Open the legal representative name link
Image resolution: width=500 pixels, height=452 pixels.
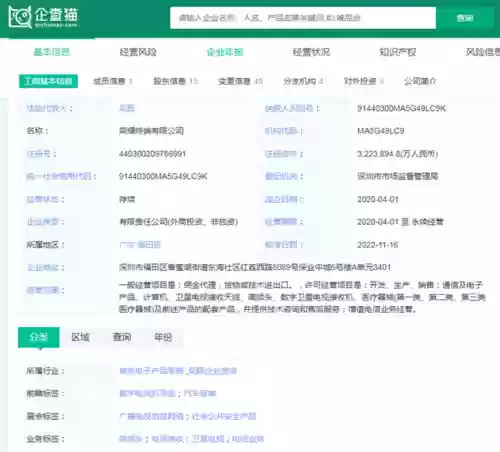click(x=127, y=108)
